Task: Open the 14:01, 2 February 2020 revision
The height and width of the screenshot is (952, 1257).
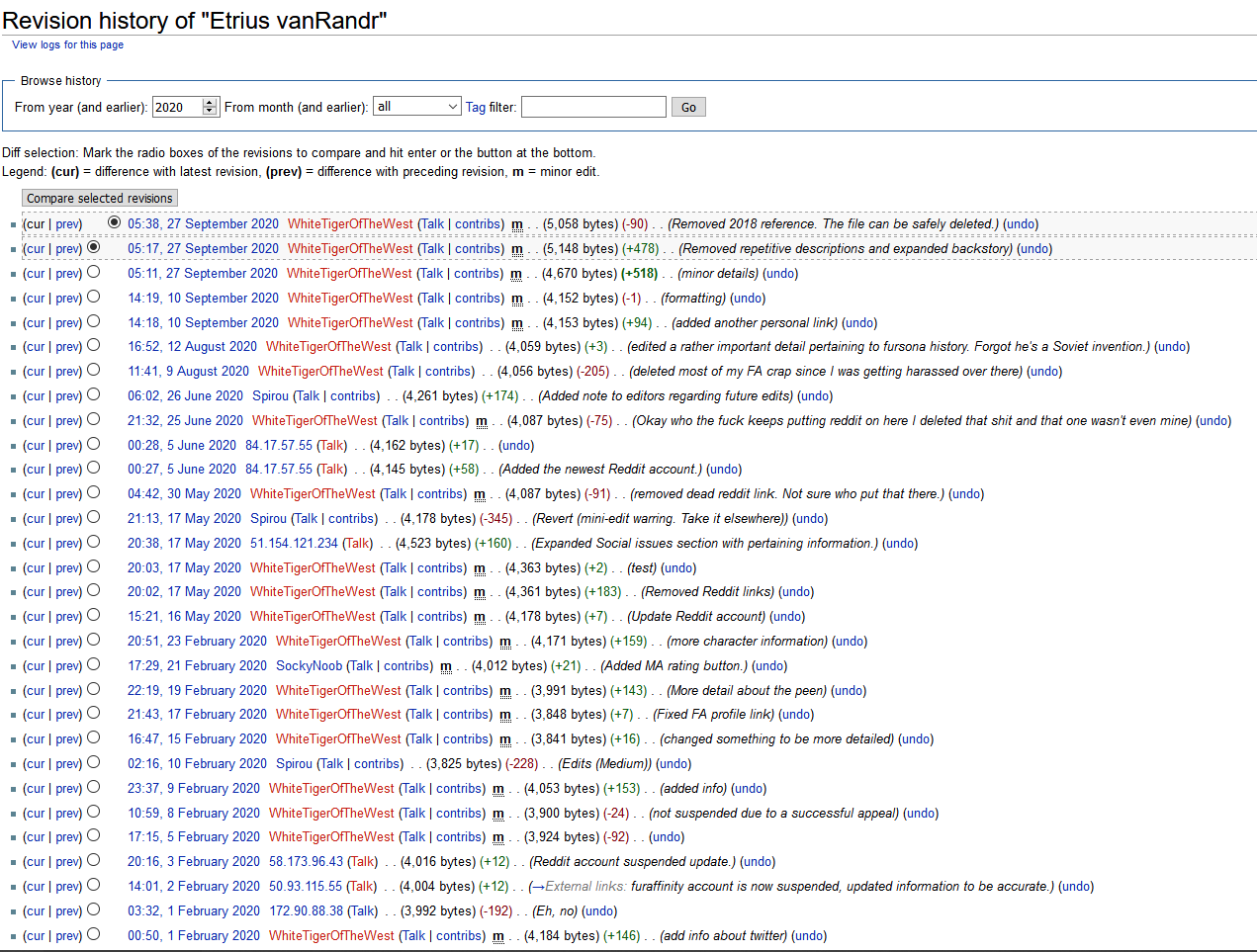Action: pyautogui.click(x=194, y=887)
